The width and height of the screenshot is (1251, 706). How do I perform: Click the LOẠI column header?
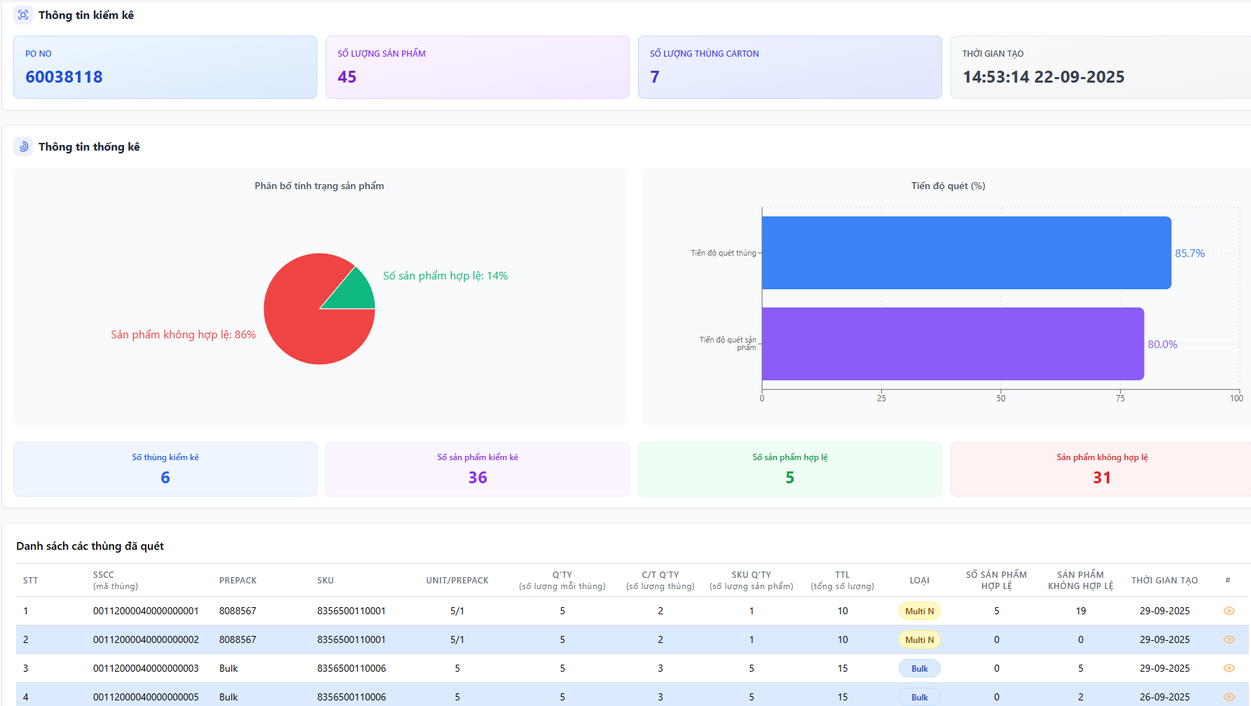click(x=919, y=580)
